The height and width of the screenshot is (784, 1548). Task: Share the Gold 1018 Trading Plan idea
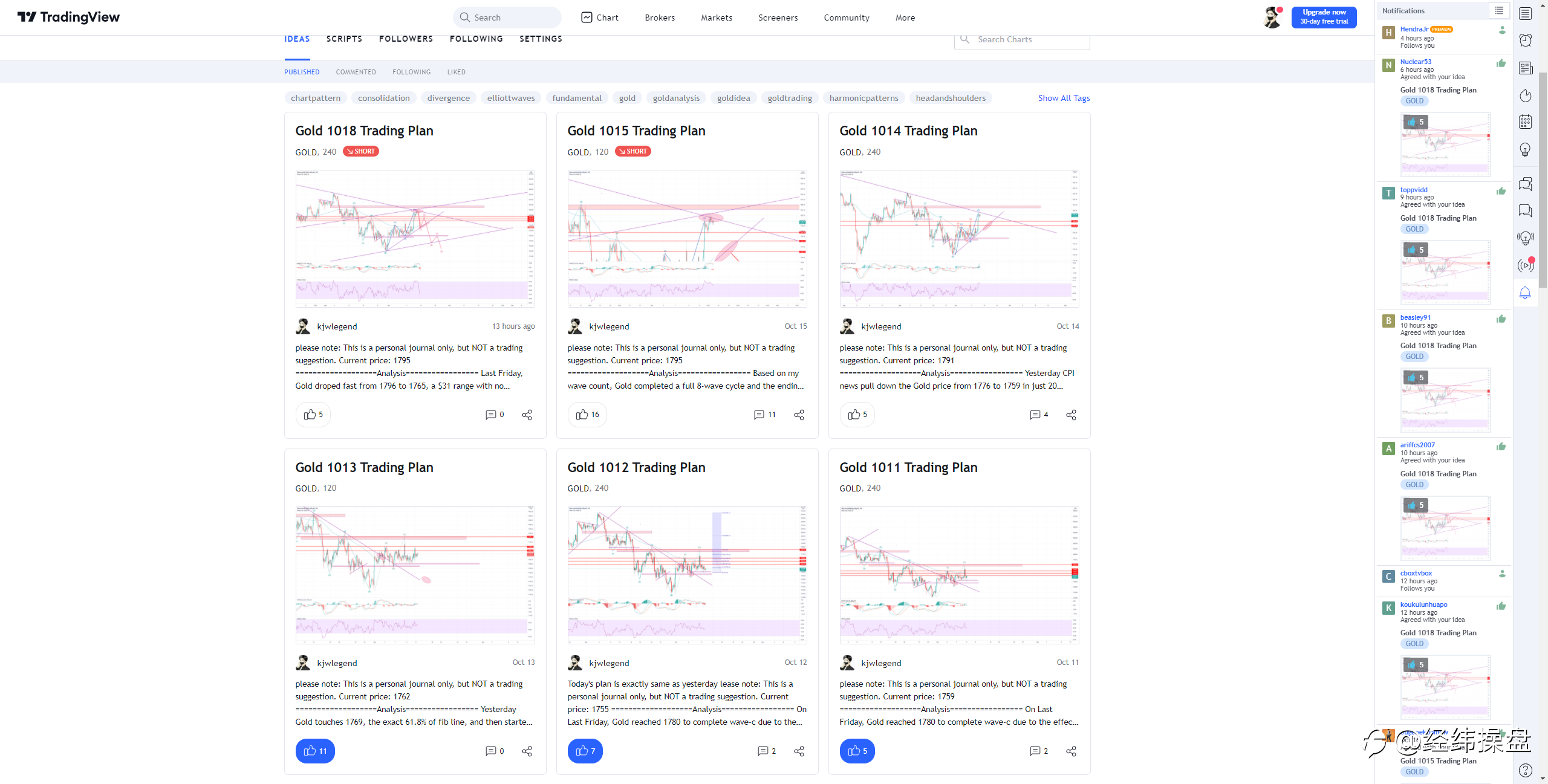click(527, 415)
